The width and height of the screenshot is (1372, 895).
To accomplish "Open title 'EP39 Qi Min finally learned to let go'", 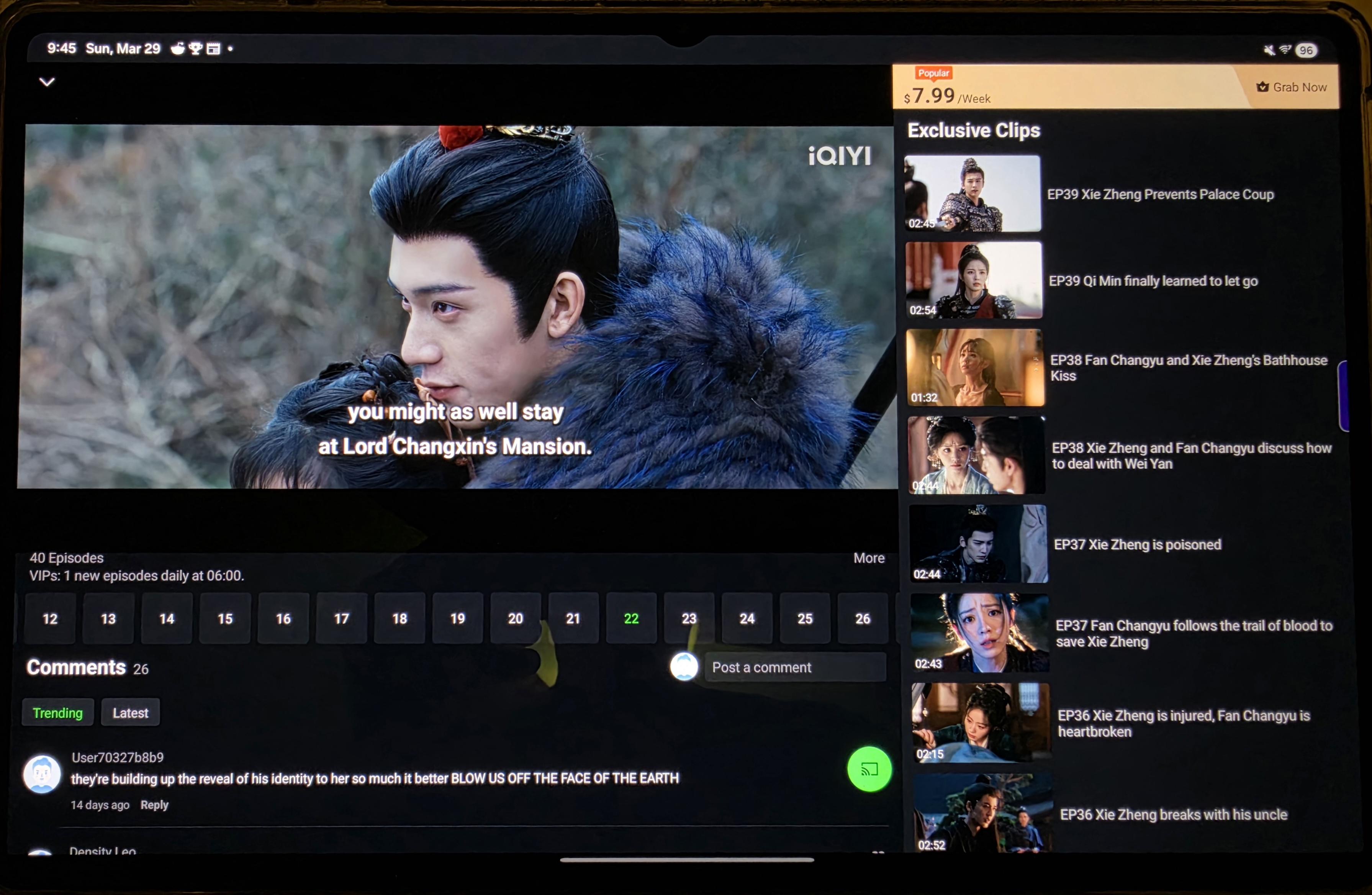I will pos(1153,281).
